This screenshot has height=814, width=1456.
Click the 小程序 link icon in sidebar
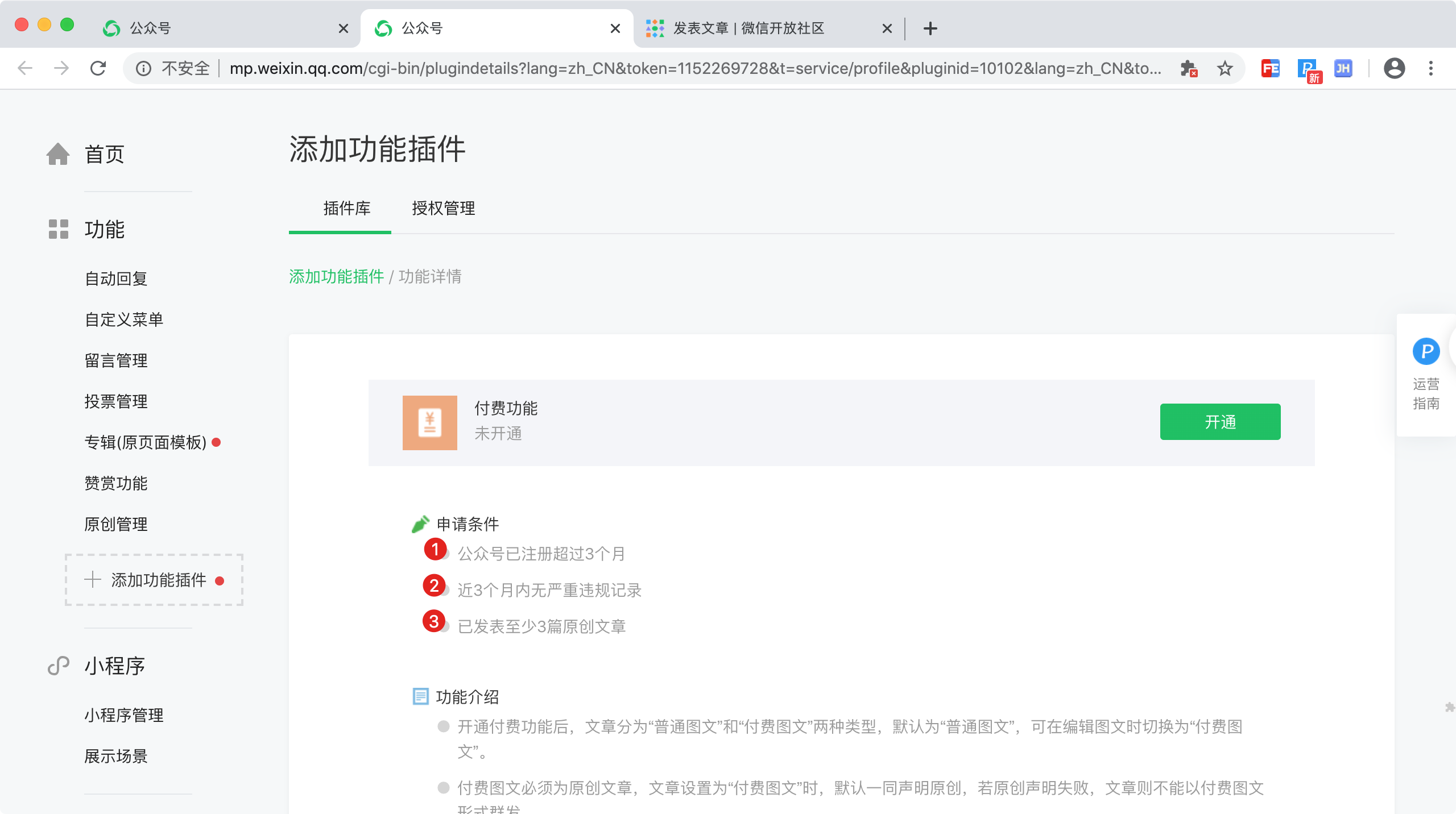[x=58, y=666]
